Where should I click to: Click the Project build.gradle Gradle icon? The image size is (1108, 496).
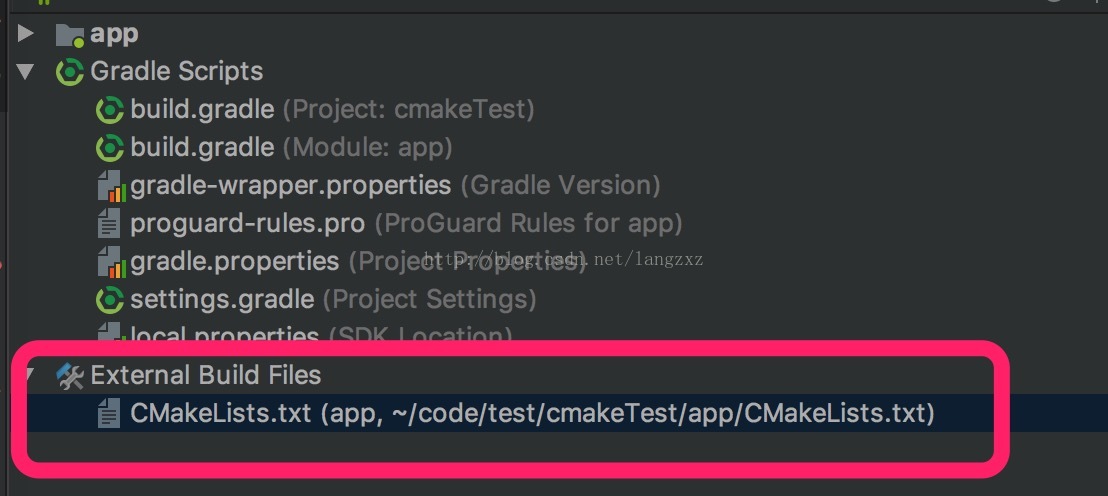pos(110,110)
